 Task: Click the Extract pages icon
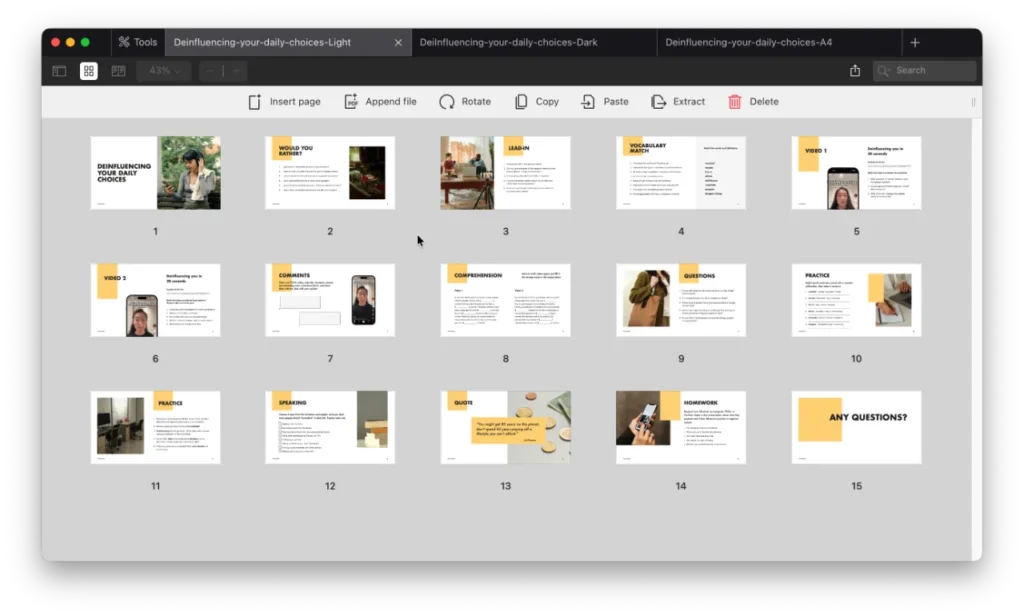click(658, 101)
